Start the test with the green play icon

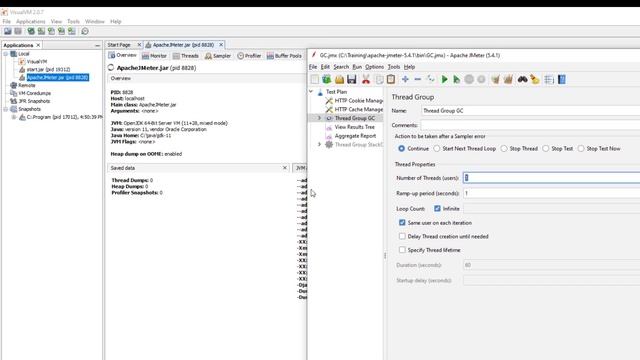pos(444,80)
